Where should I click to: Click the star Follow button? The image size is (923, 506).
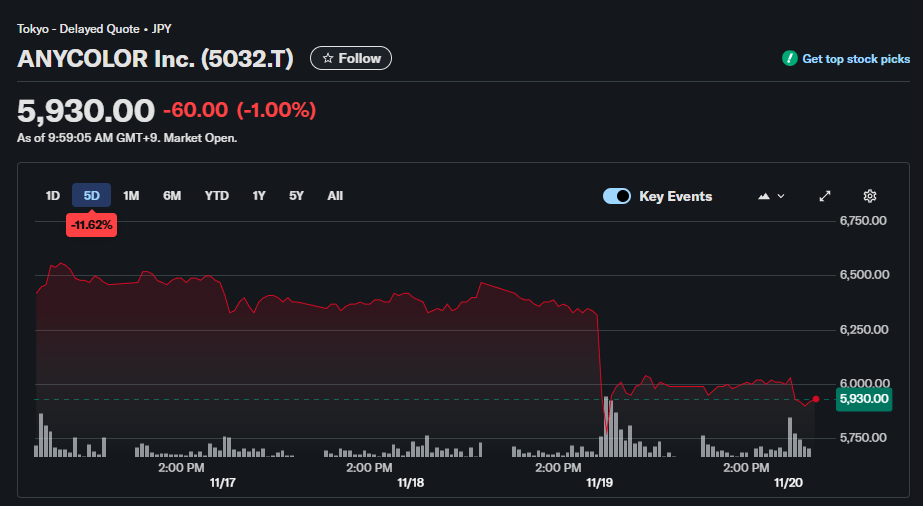click(351, 58)
